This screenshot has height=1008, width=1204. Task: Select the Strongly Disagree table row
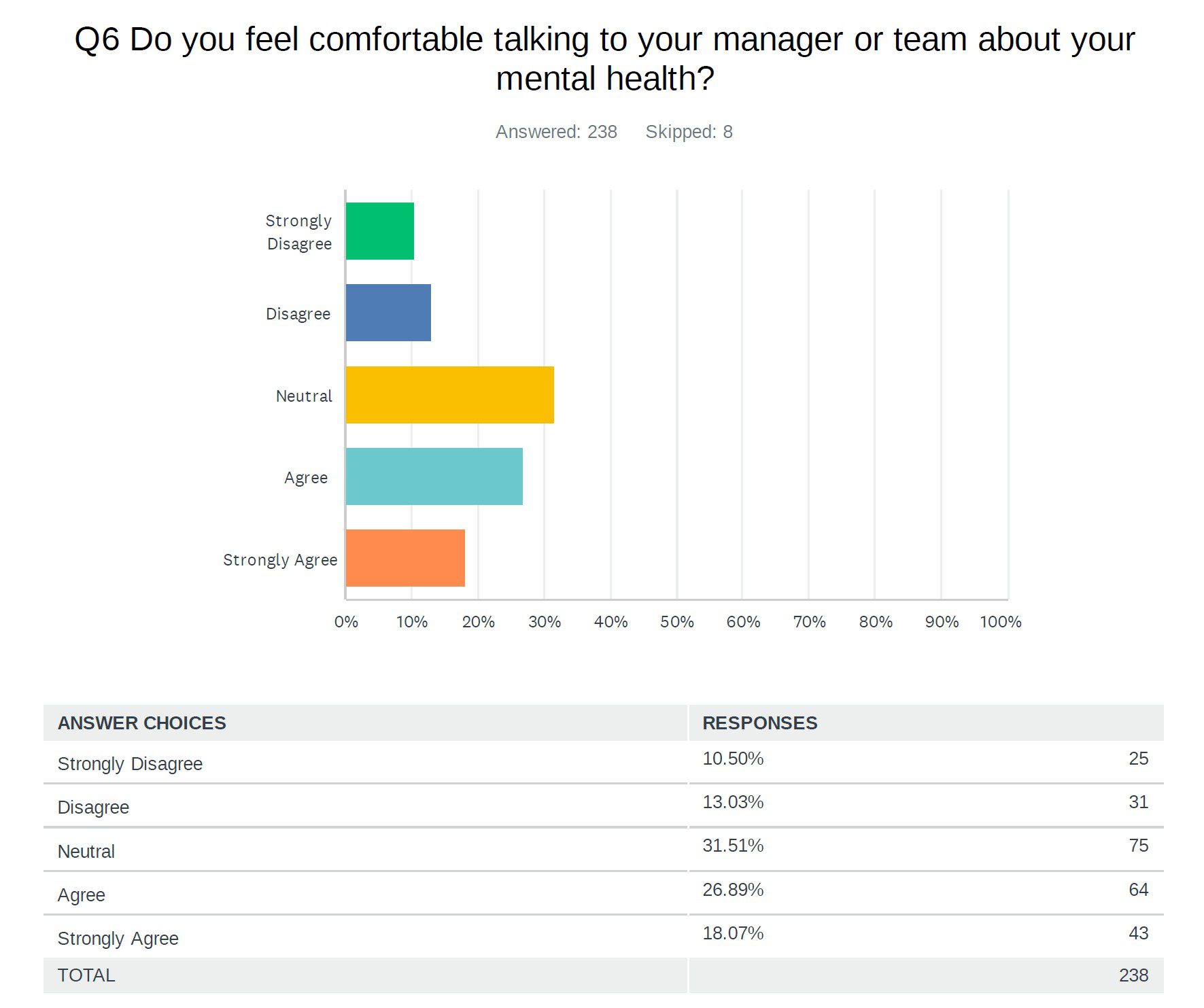(130, 764)
